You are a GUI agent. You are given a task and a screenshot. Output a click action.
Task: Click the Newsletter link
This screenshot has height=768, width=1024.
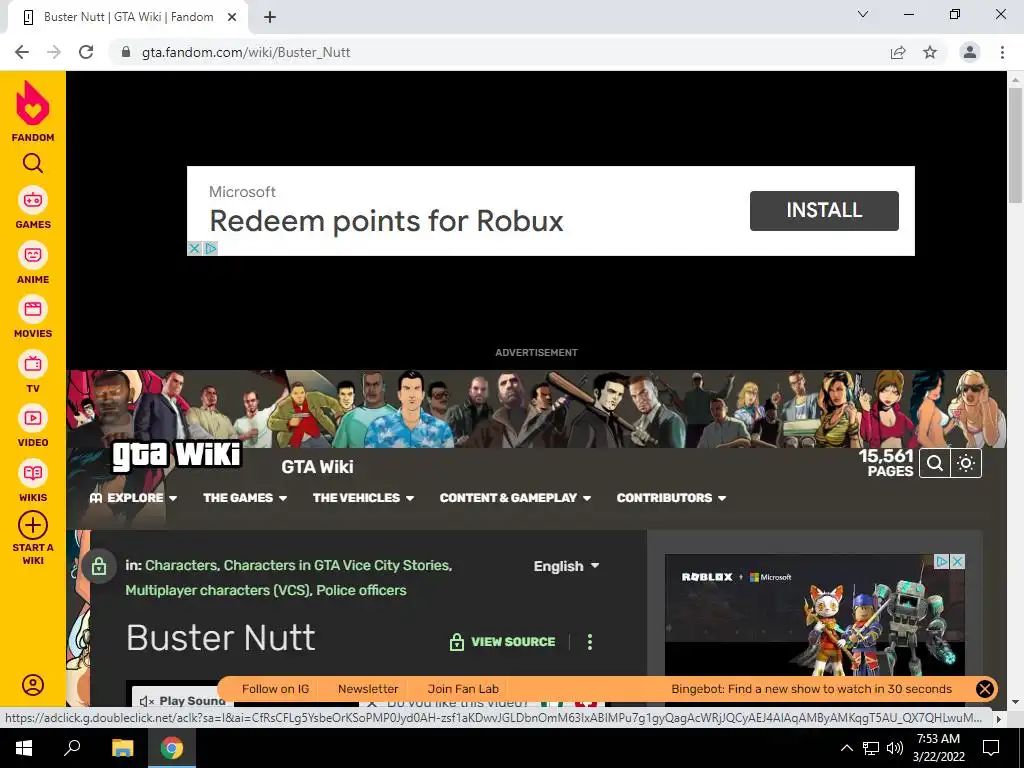(368, 689)
